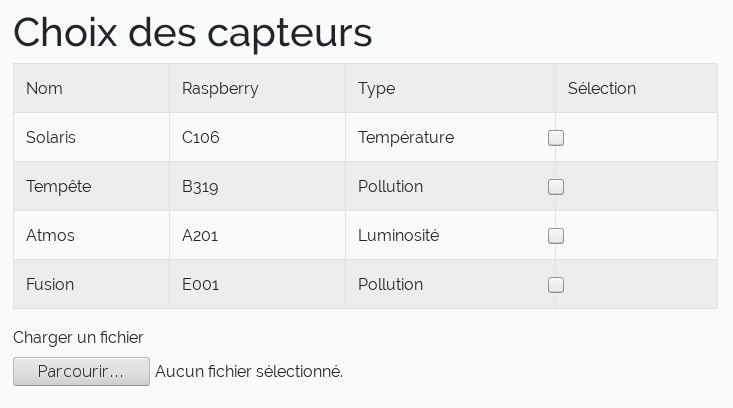Click the C106 Raspberry cell
The height and width of the screenshot is (408, 733).
[200, 137]
